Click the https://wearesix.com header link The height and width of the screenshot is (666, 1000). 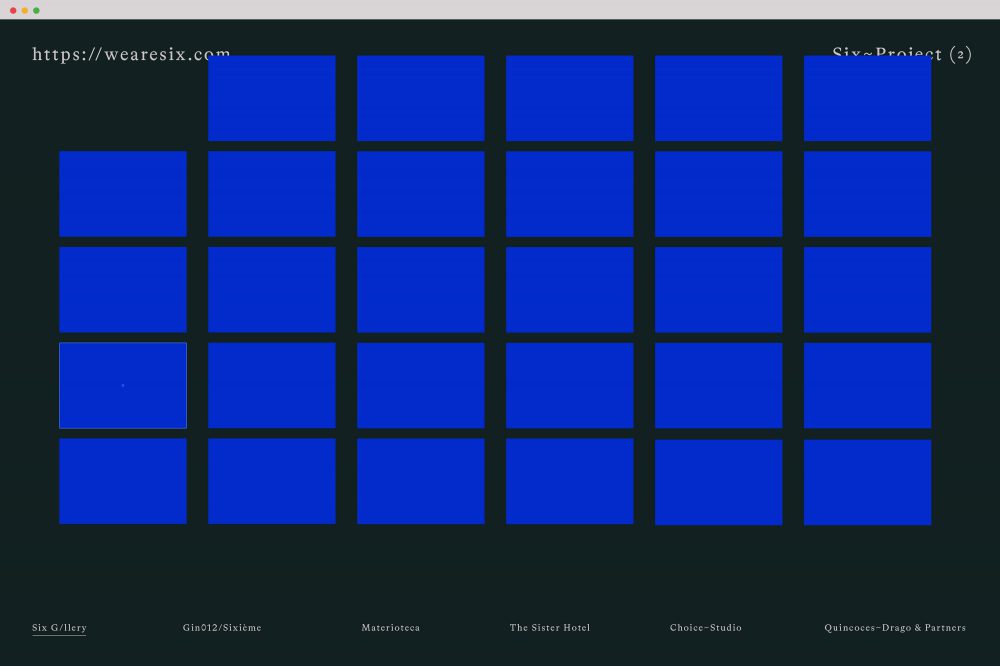131,54
